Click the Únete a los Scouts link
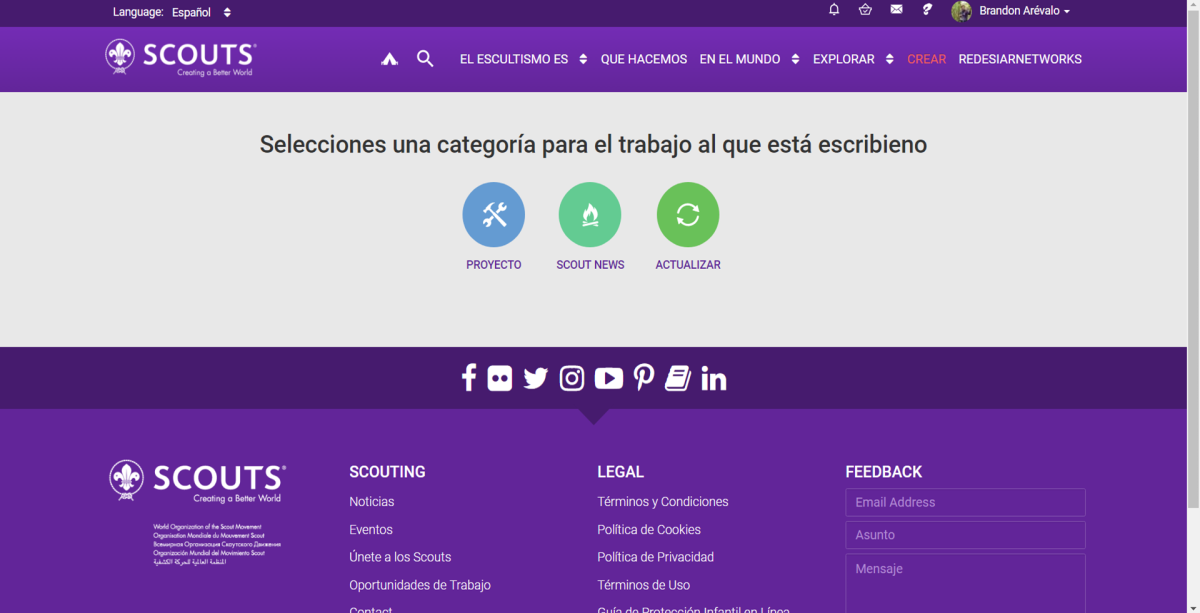The width and height of the screenshot is (1200, 613). point(400,557)
